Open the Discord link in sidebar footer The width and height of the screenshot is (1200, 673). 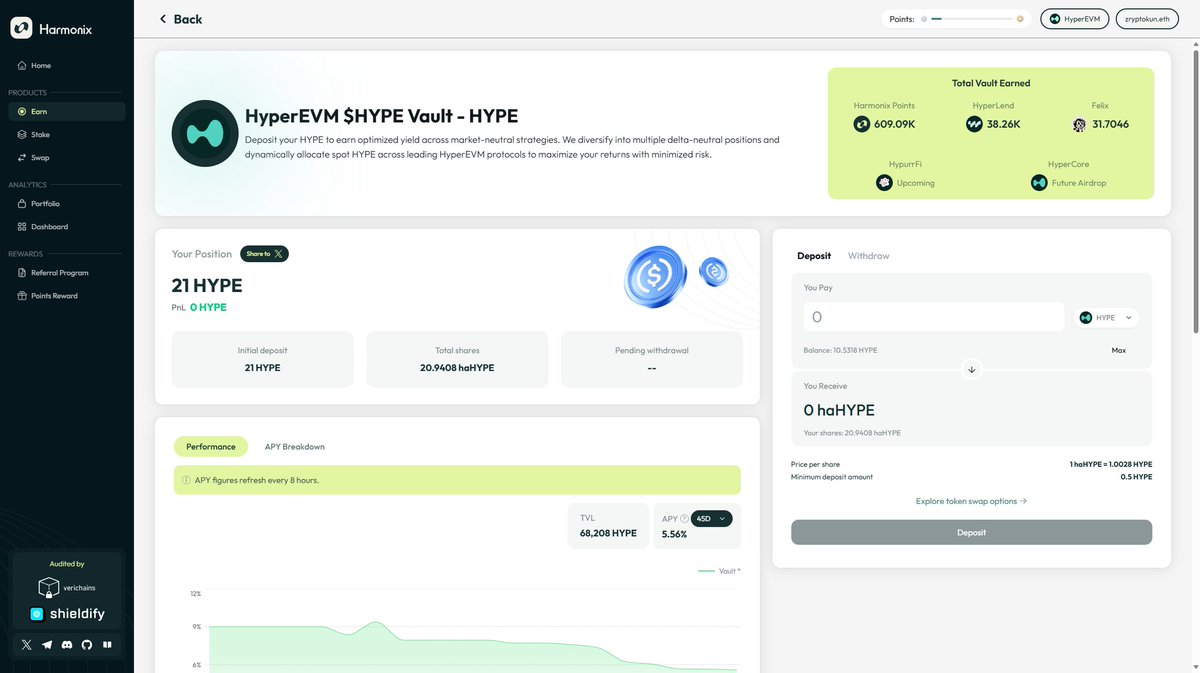[x=66, y=645]
